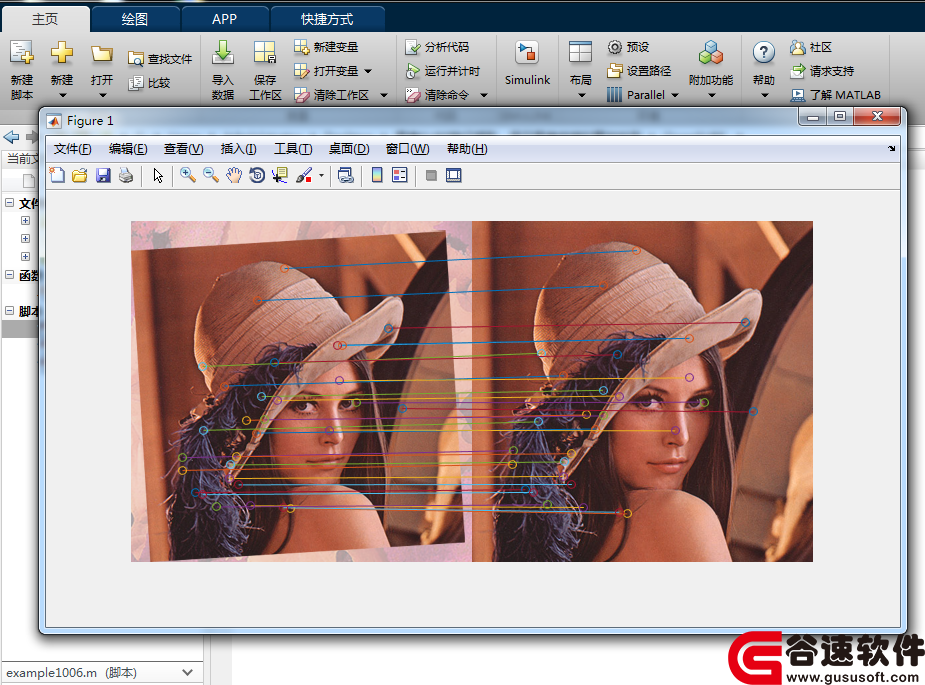Click Hide Plot Tools icon

[x=431, y=175]
